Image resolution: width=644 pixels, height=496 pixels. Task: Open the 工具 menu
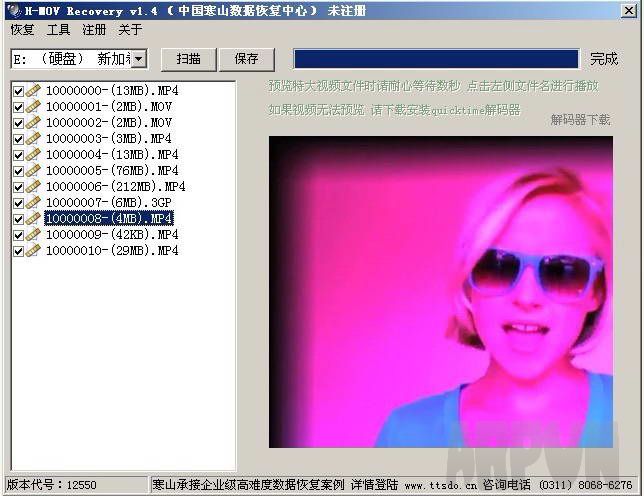[58, 30]
